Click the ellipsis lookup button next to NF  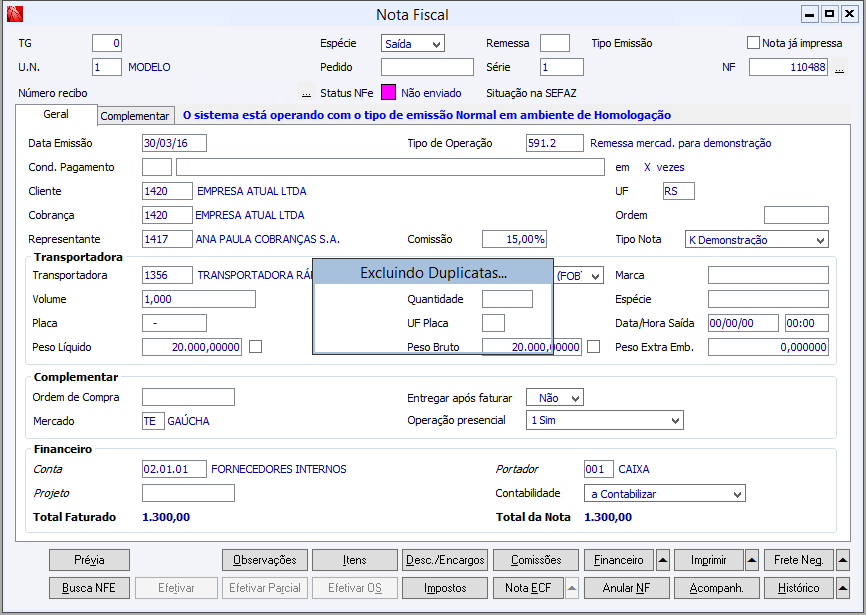coord(840,68)
